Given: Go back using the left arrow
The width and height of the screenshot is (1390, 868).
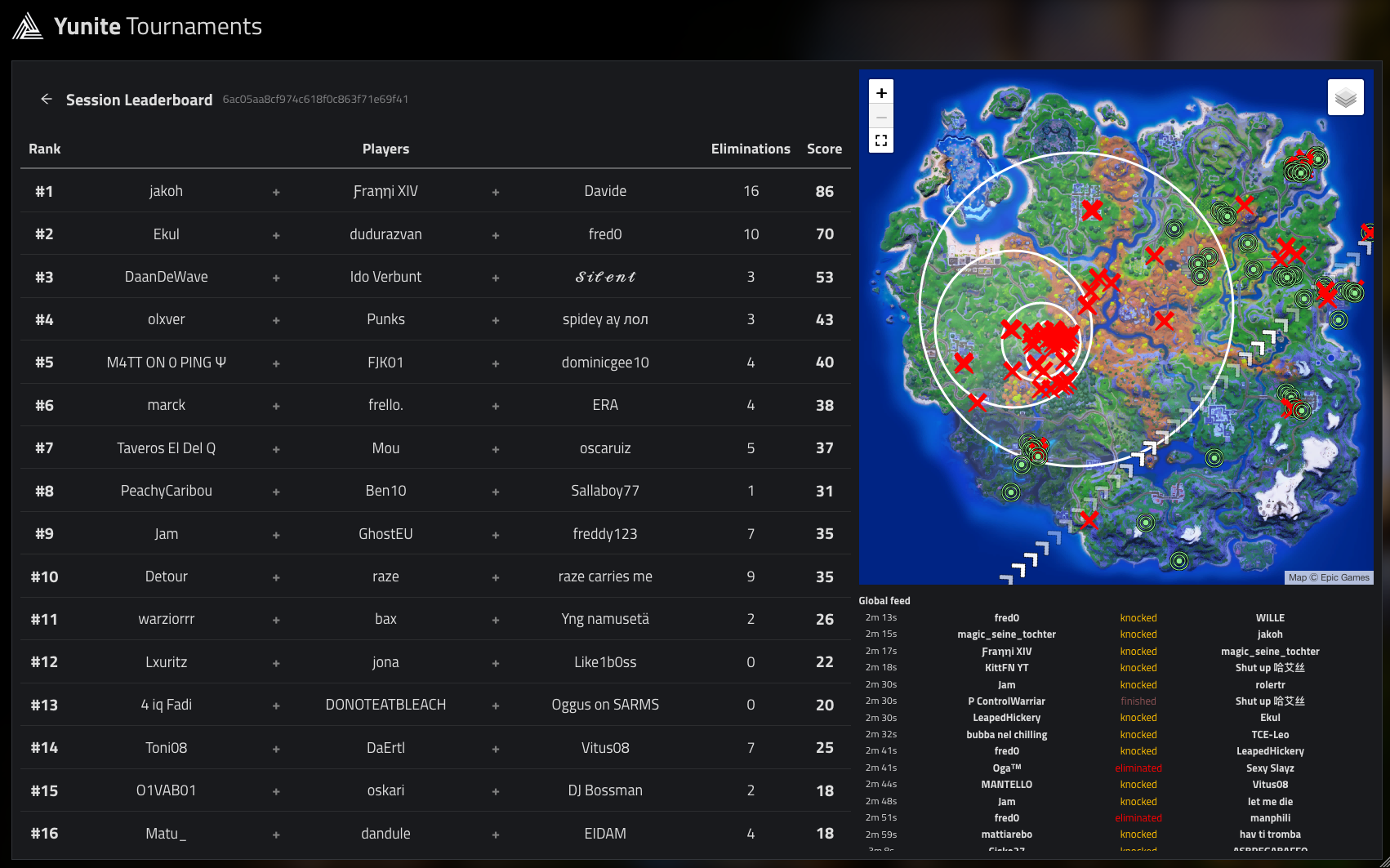Looking at the screenshot, I should pos(47,99).
